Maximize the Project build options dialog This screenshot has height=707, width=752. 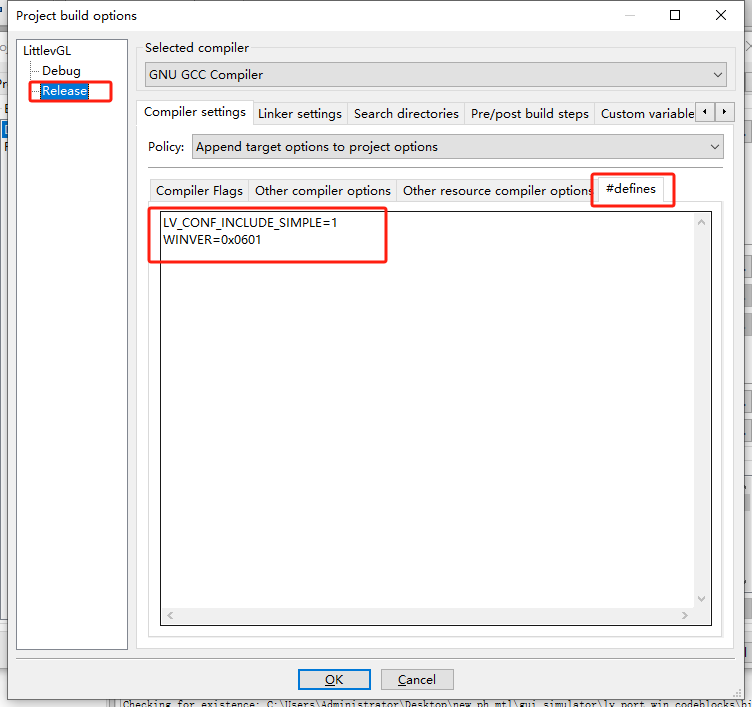(x=674, y=15)
